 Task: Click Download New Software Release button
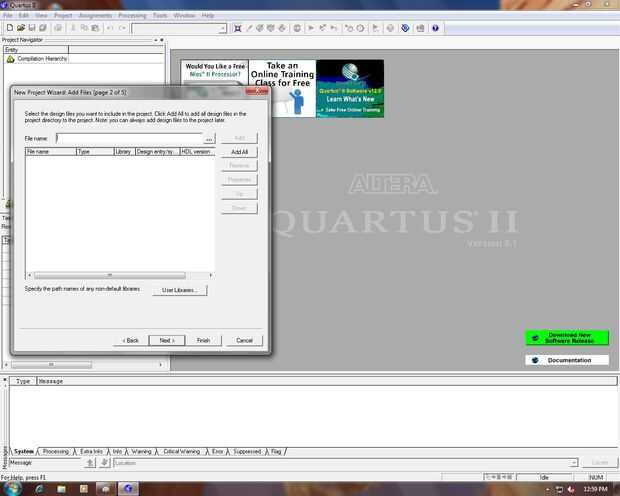(x=567, y=338)
